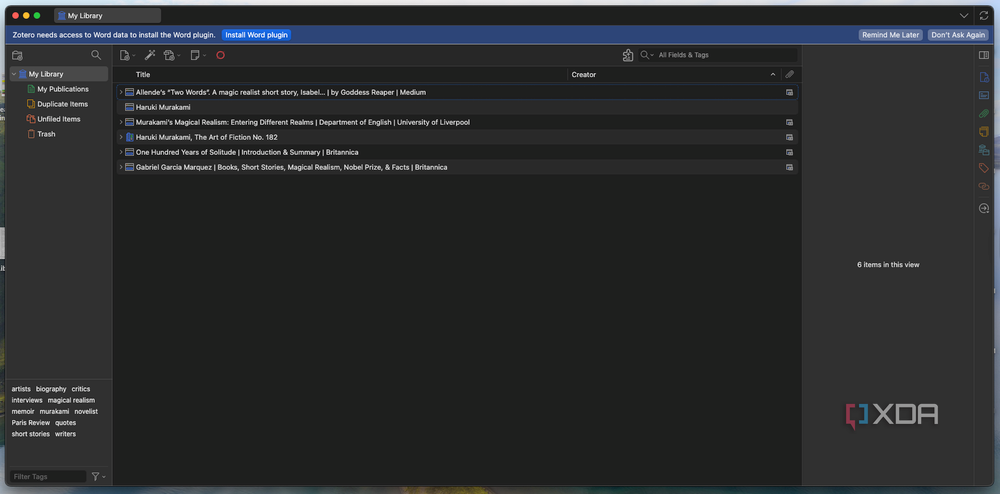Open the New Item toolbar button
This screenshot has height=494, width=1000.
[x=128, y=55]
